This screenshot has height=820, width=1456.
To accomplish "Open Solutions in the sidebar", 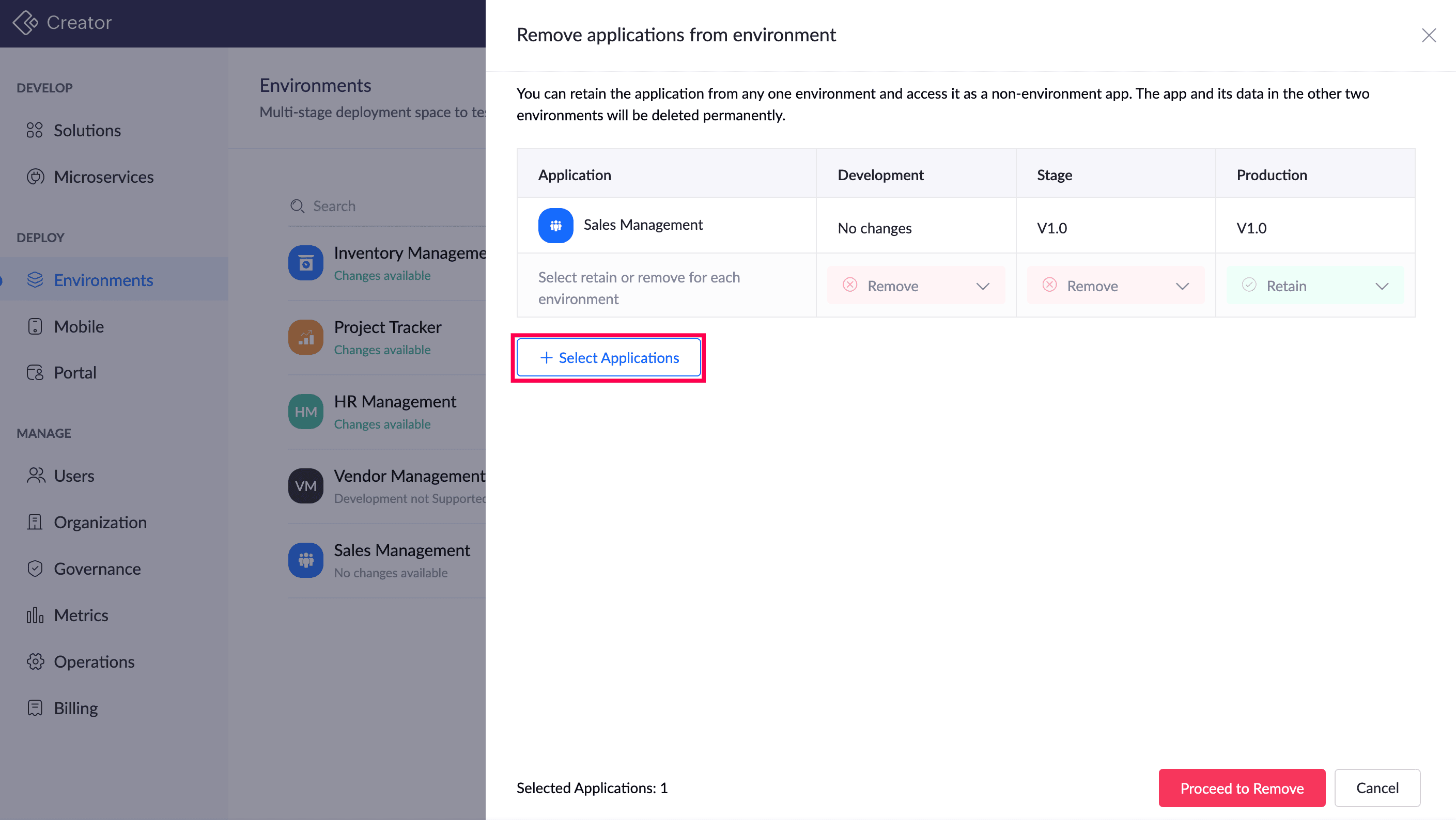I will pyautogui.click(x=87, y=131).
